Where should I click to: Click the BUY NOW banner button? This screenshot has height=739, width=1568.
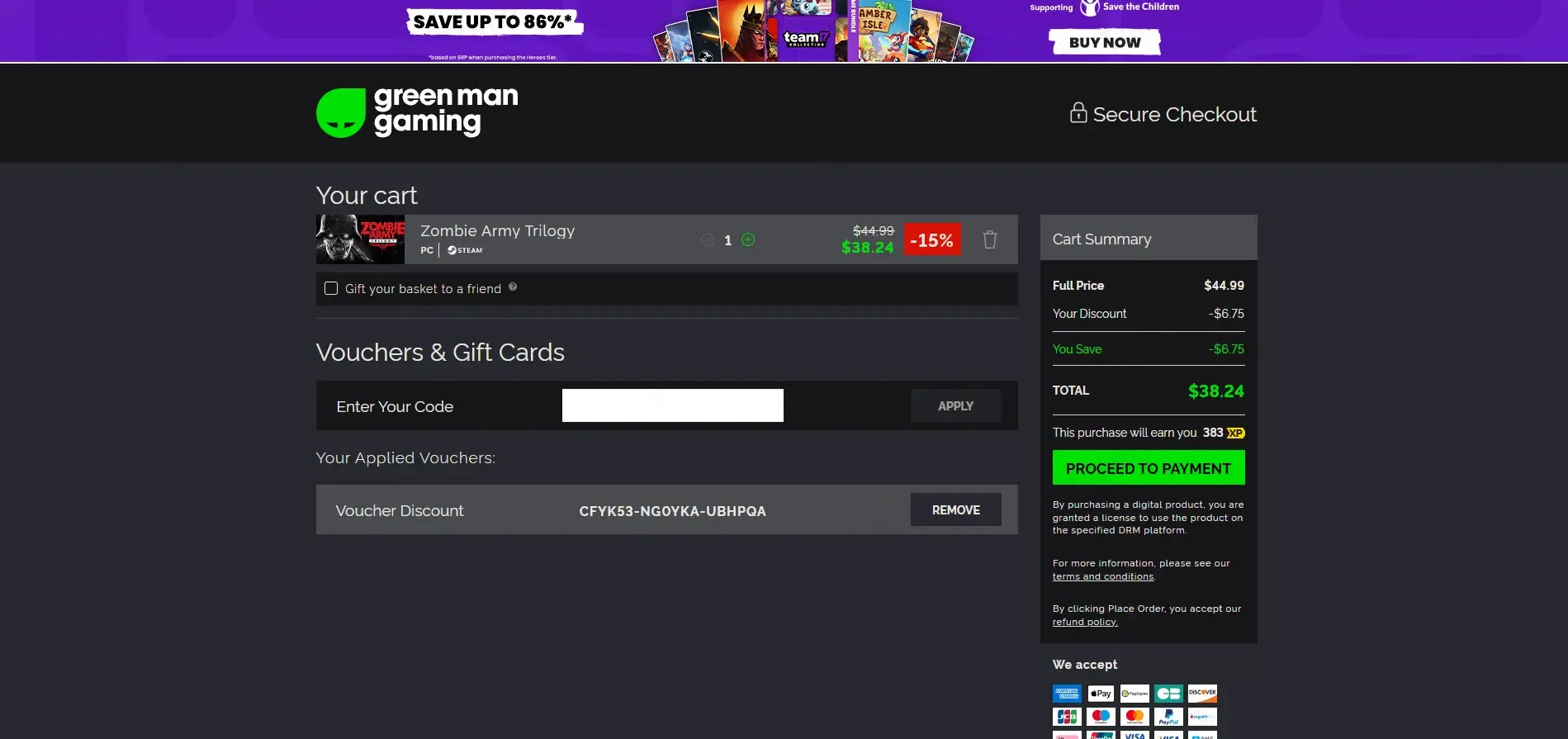1105,42
